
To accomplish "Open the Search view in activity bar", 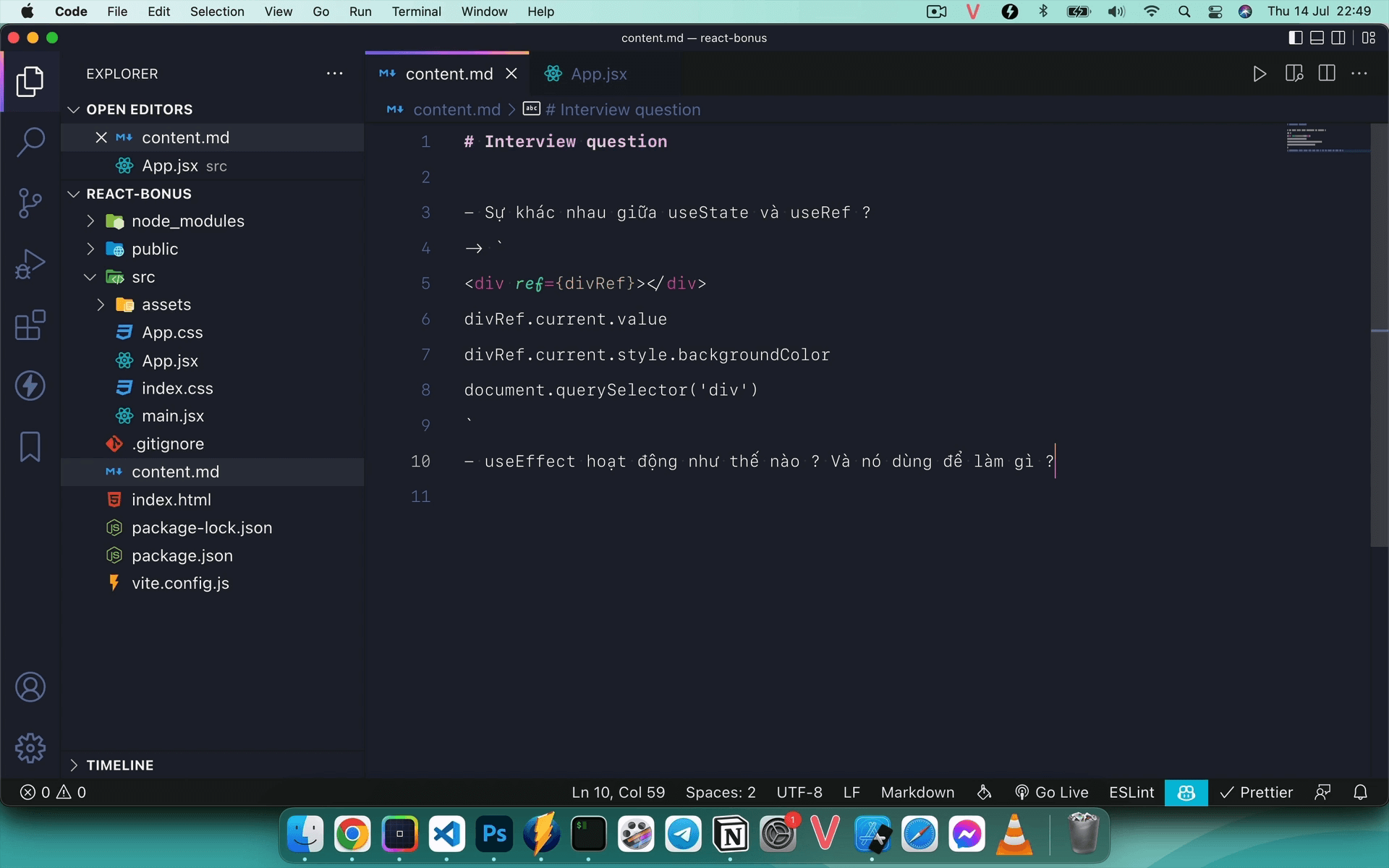I will coord(30,142).
